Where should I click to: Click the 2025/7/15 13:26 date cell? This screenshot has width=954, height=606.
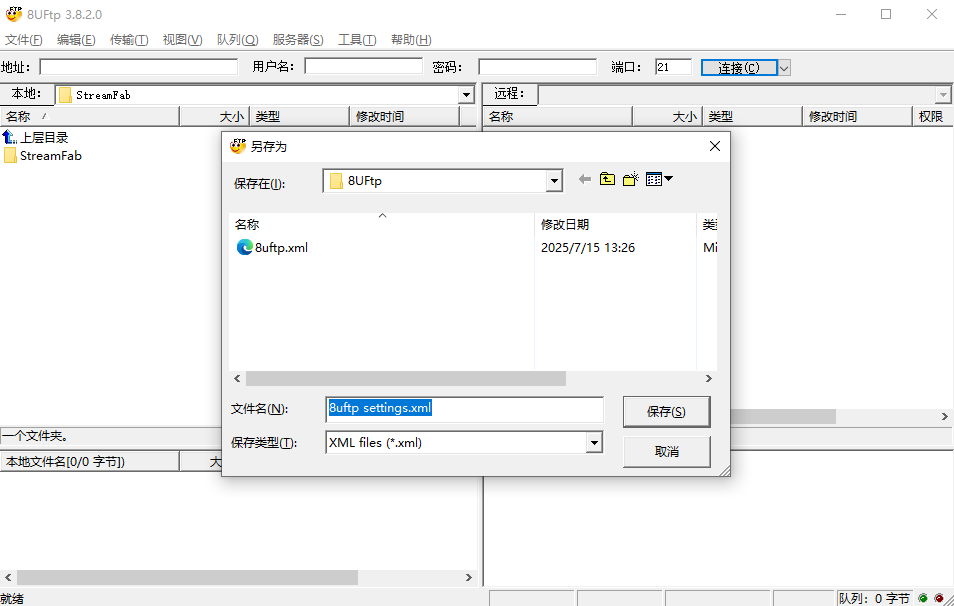point(588,248)
